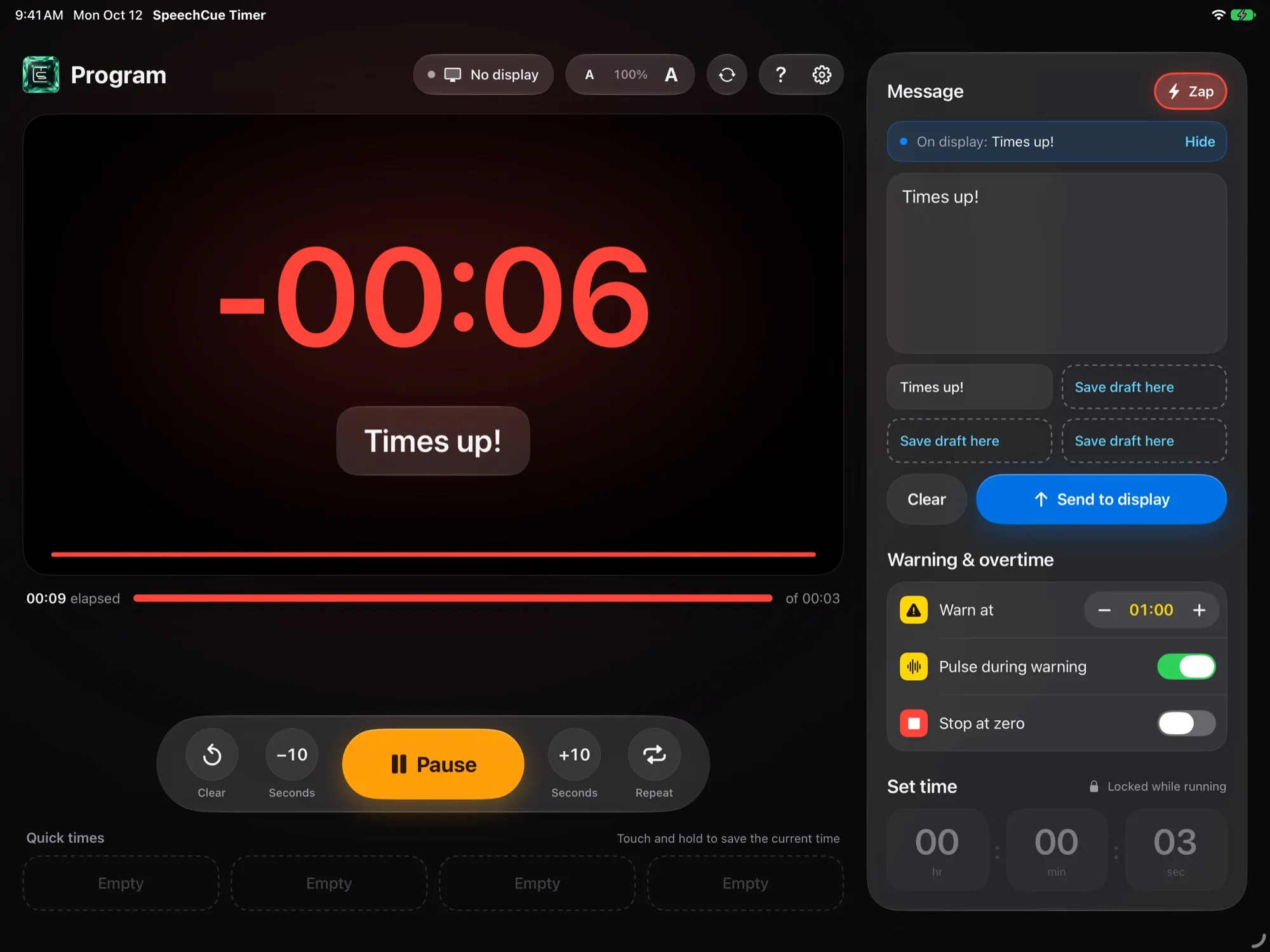Select the fourth Empty quick time slot

745,883
